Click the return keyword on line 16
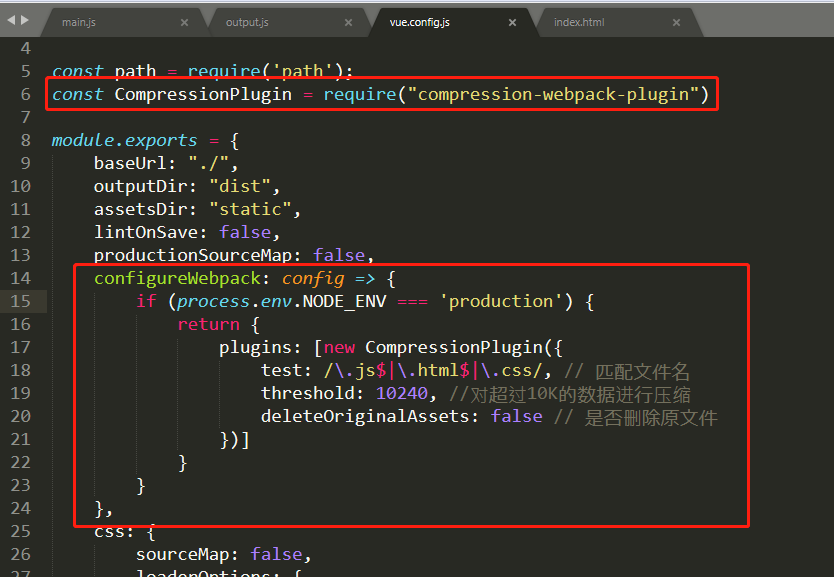834x577 pixels. tap(208, 324)
